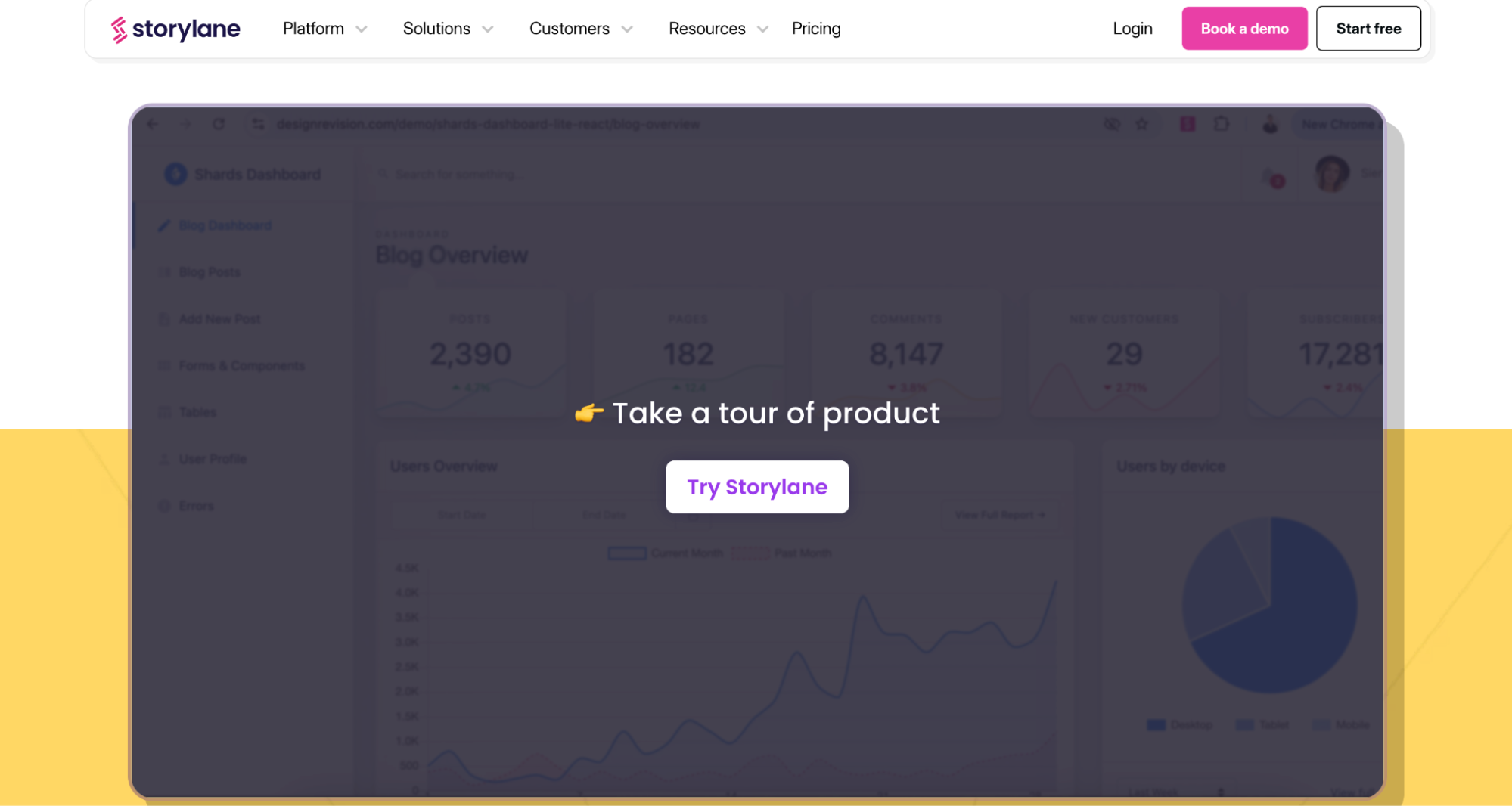The image size is (1512, 806).
Task: Click the user avatar photo in demo
Action: [1331, 174]
